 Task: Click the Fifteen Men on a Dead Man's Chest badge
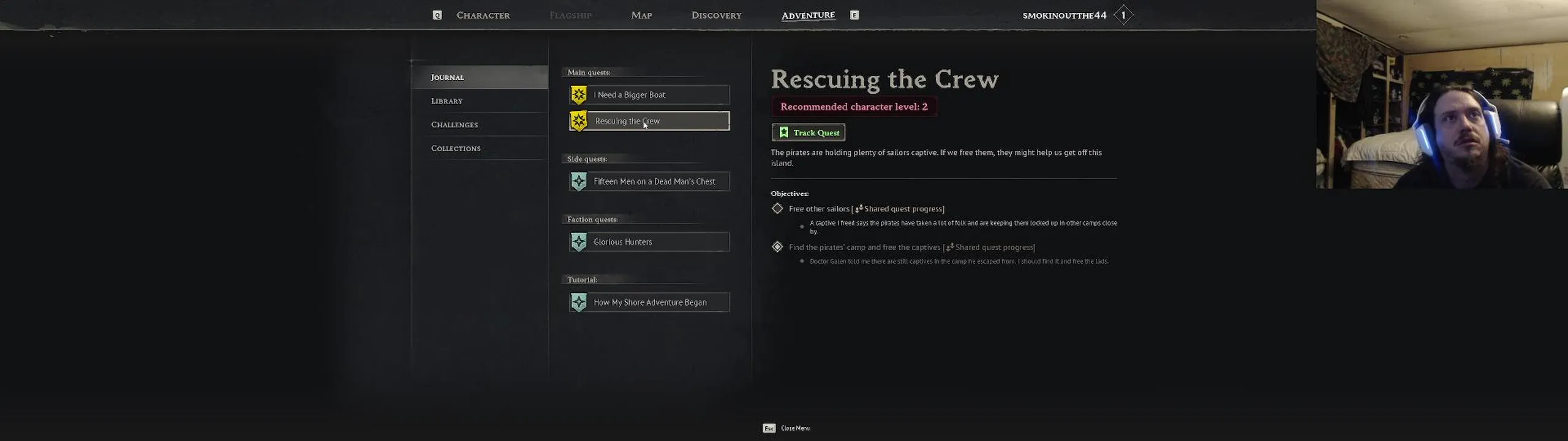pyautogui.click(x=579, y=181)
